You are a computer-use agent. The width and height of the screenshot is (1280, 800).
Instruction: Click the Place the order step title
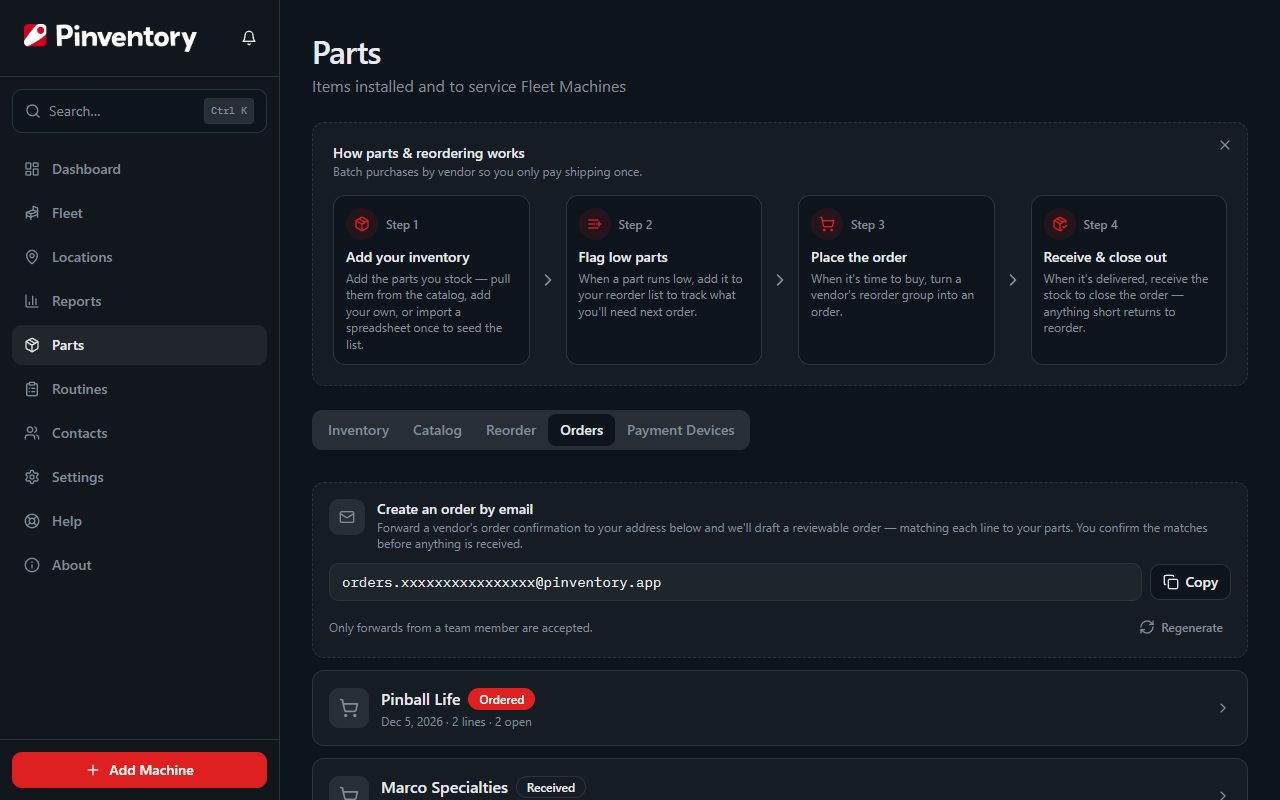tap(859, 257)
